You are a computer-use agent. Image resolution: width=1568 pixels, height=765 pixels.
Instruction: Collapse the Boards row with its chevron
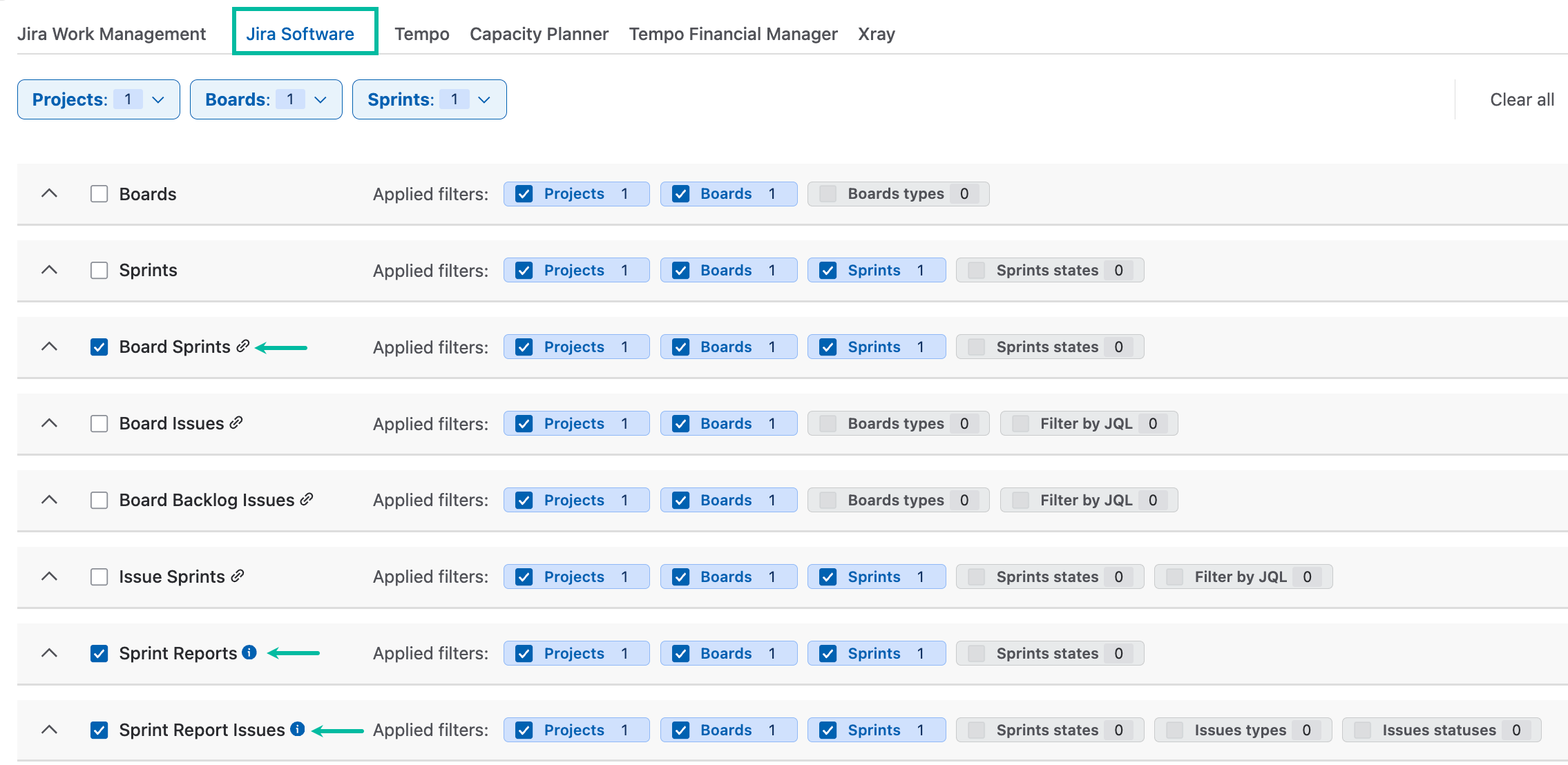pyautogui.click(x=49, y=194)
